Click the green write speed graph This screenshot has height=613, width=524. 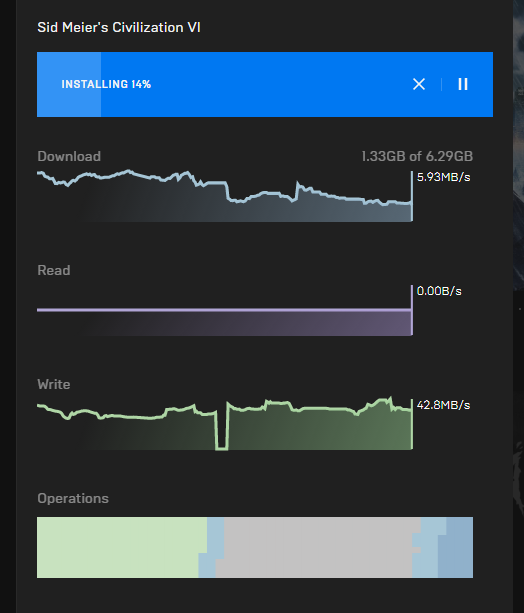225,424
